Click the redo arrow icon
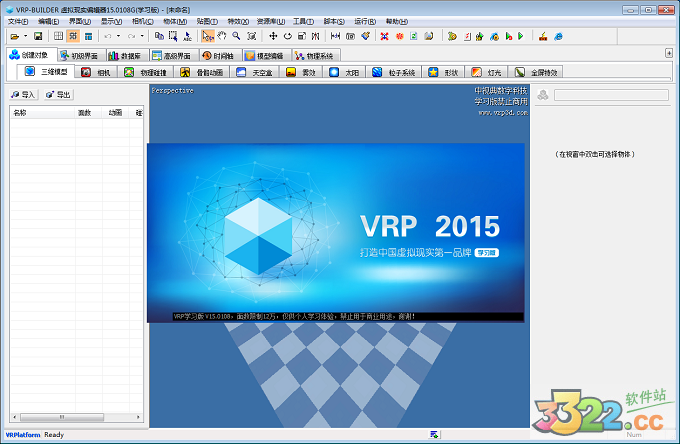Viewport: 680px width, 444px height. (131, 36)
